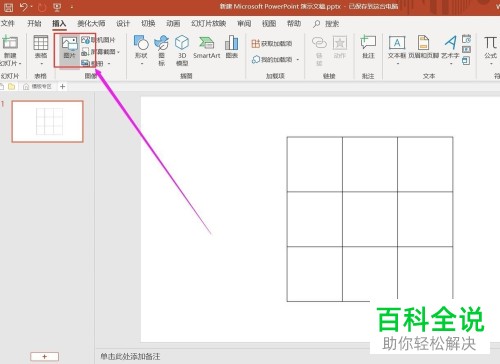Image resolution: width=500 pixels, height=364 pixels.
Task: Click the slide number icon in 文本 group
Action: tap(466, 50)
